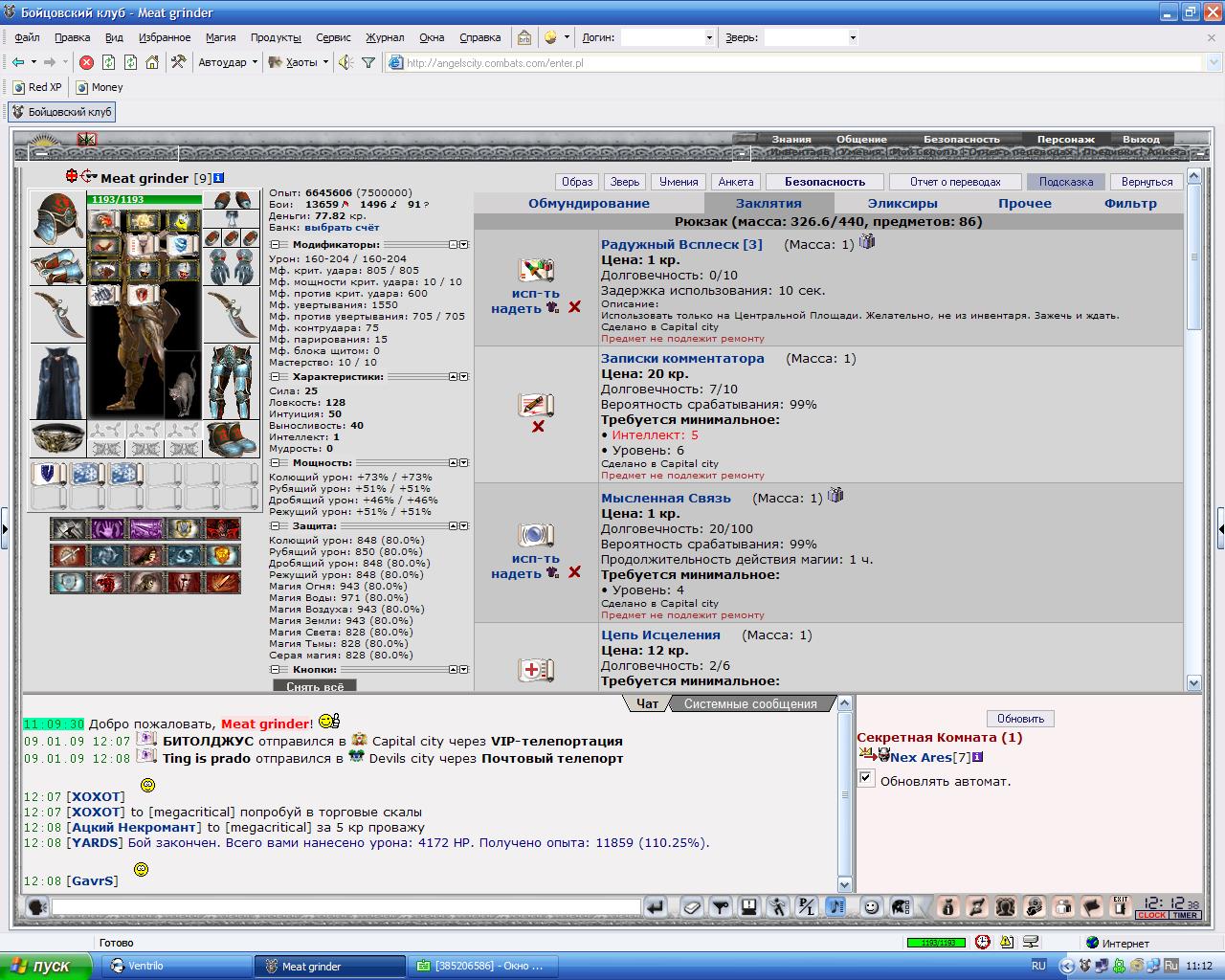
Task: Open the back button history dropdown arrow
Action: pyautogui.click(x=33, y=62)
